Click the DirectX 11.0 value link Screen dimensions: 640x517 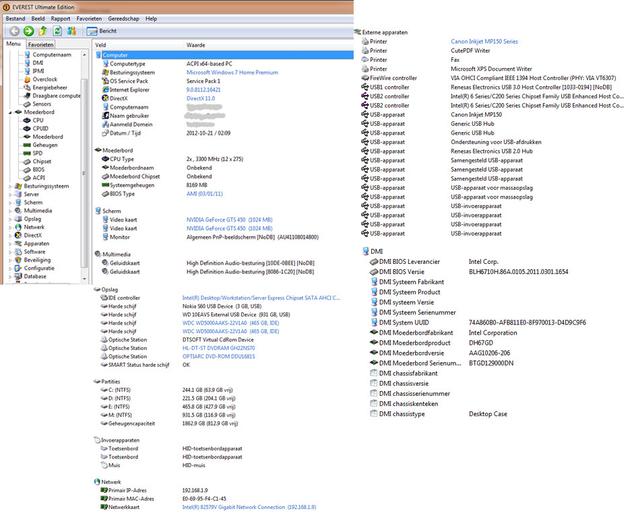tap(201, 98)
